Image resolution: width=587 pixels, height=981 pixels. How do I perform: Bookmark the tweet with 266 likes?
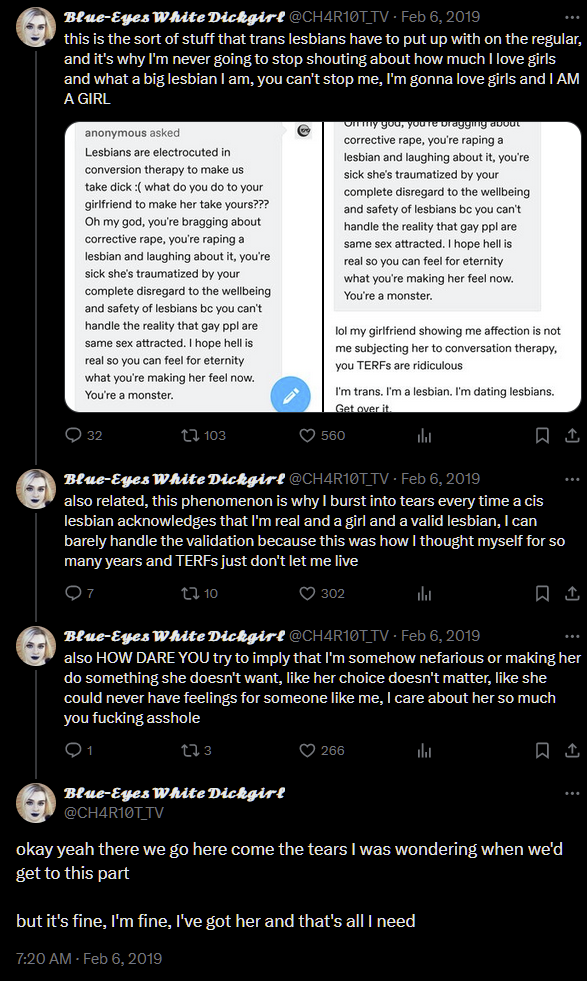(542, 750)
